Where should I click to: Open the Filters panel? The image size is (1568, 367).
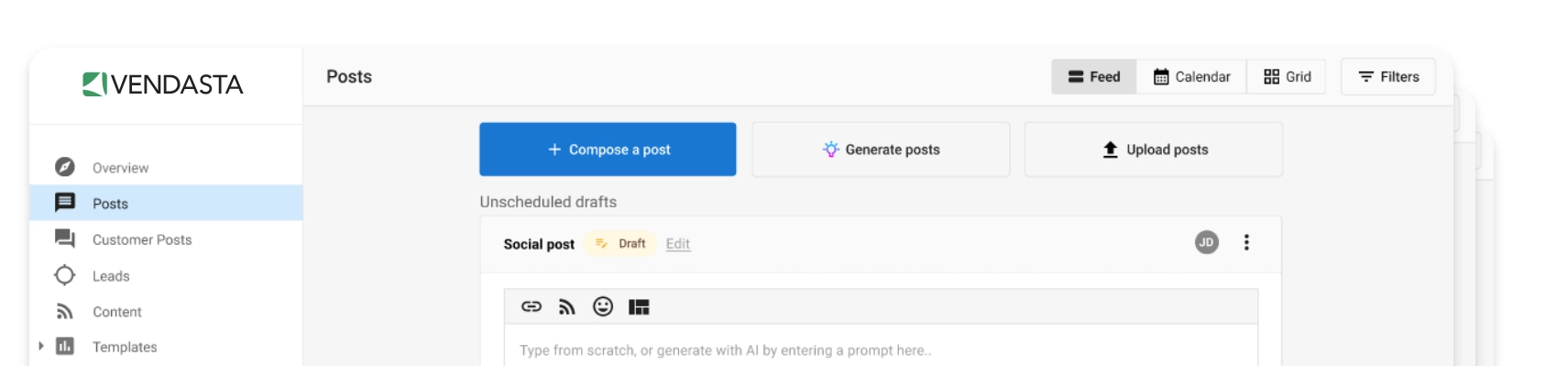[1388, 77]
